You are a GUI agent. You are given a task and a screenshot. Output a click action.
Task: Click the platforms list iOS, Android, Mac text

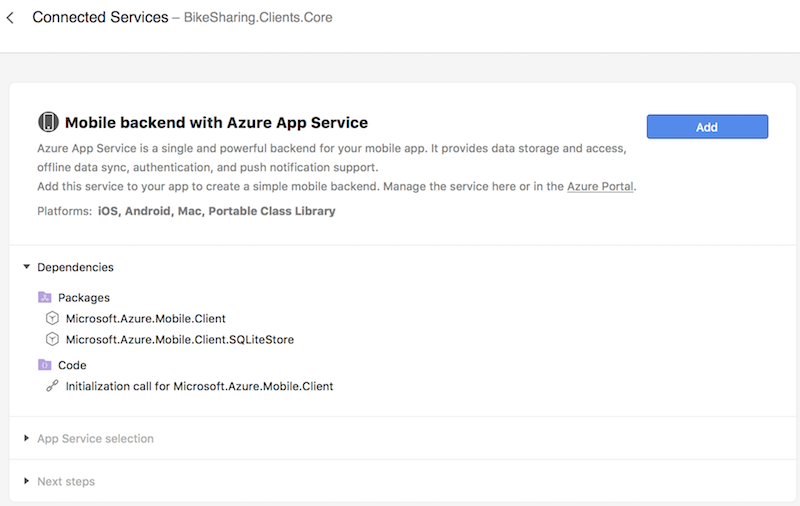point(216,211)
